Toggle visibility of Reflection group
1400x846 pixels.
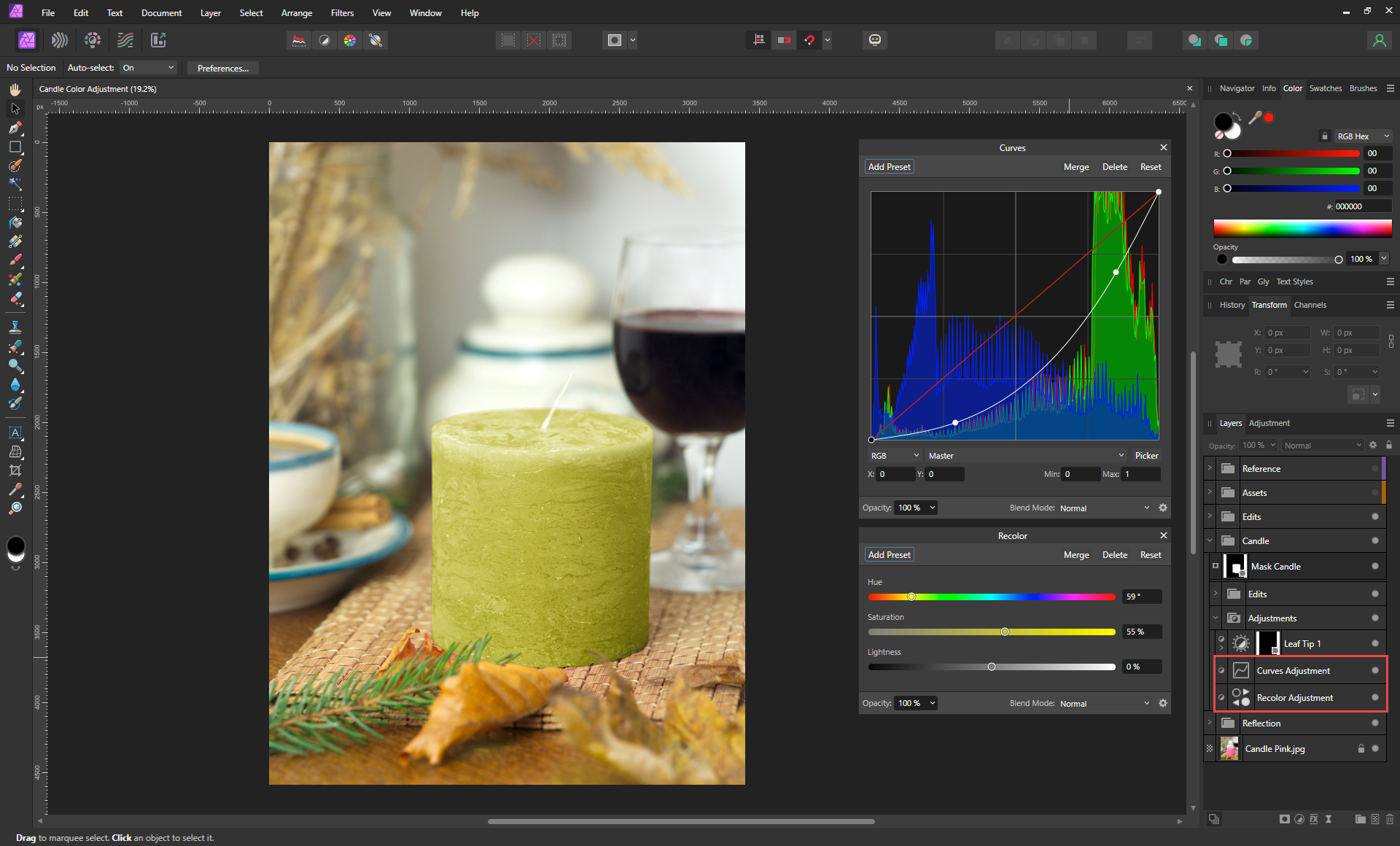click(x=1374, y=723)
